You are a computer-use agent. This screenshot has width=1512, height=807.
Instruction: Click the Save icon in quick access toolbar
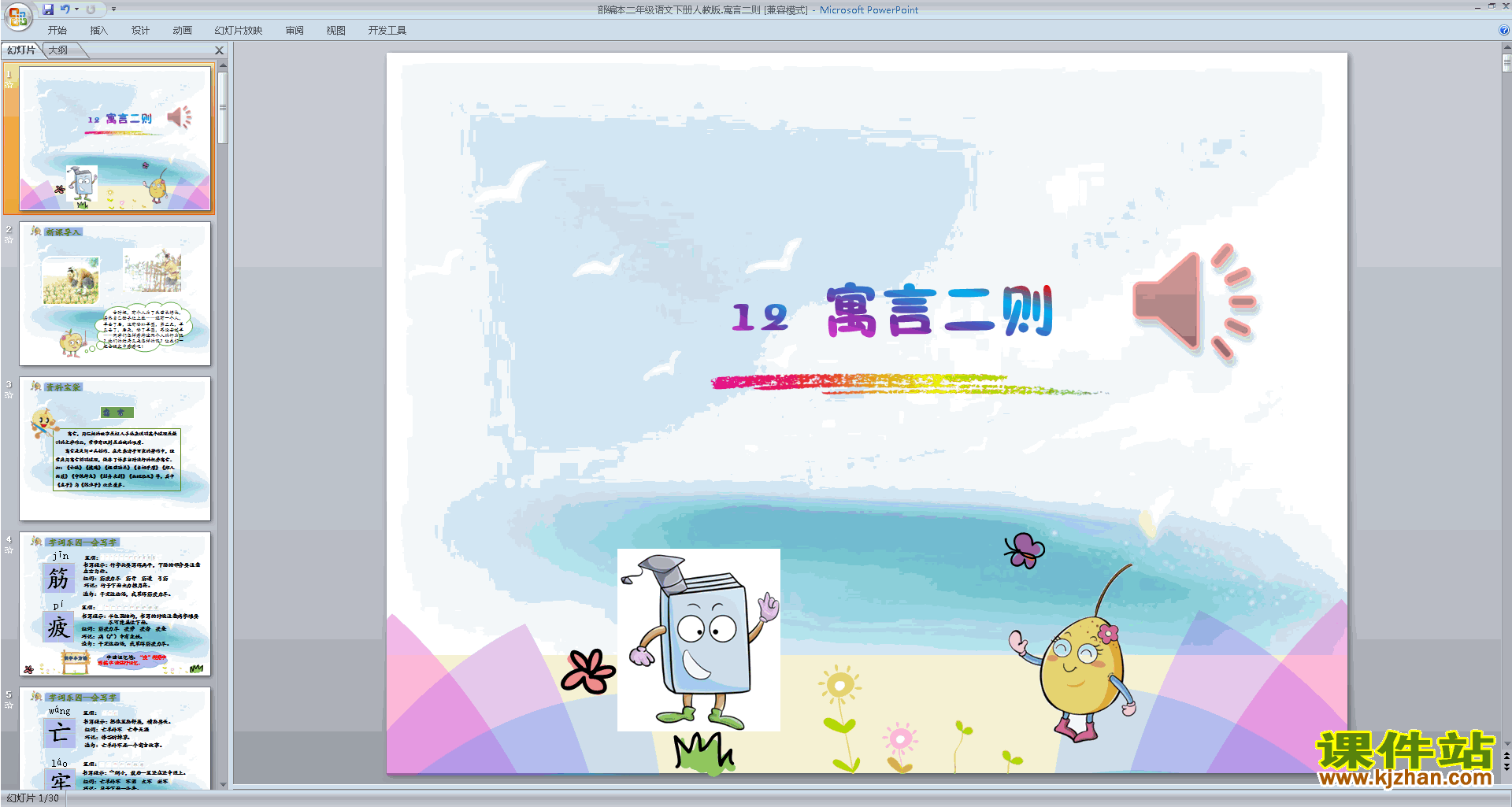(x=48, y=9)
